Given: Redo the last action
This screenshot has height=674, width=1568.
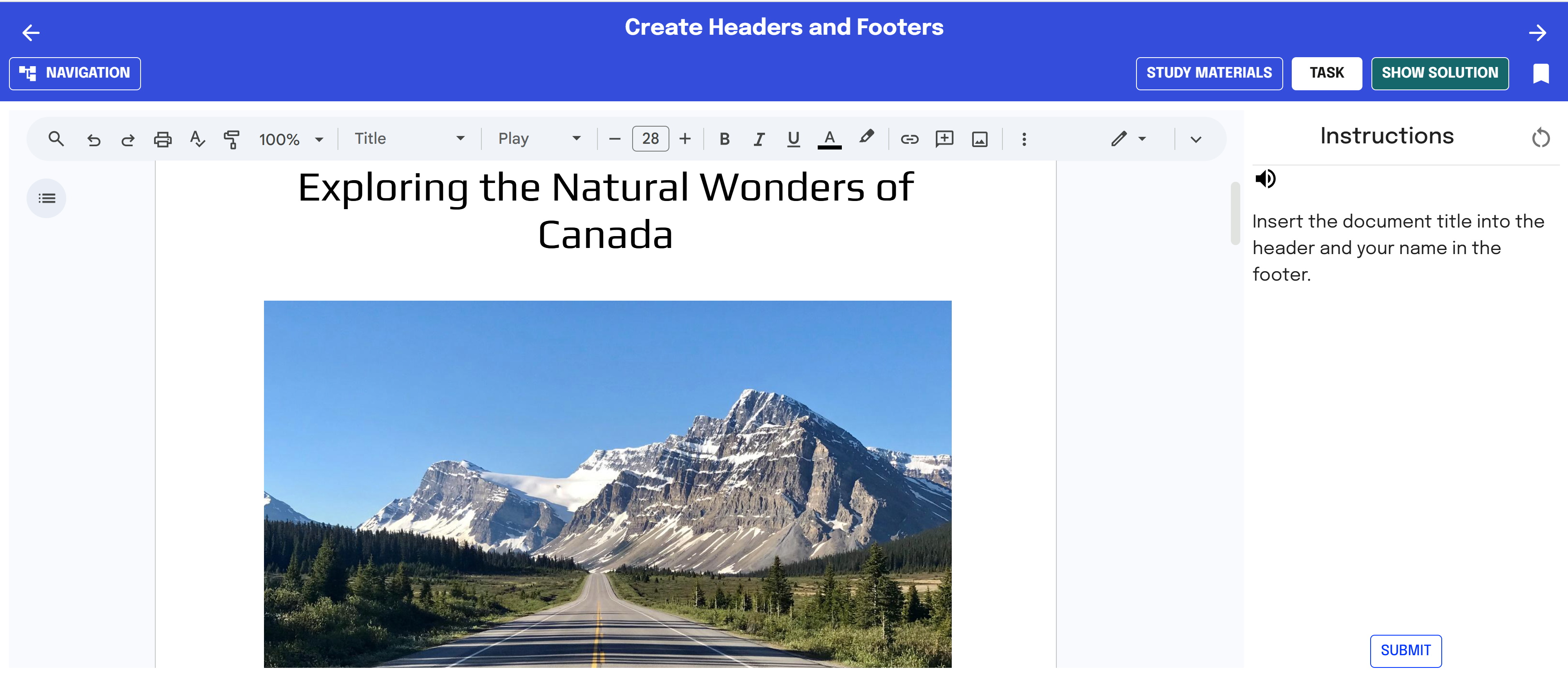Looking at the screenshot, I should coord(128,140).
